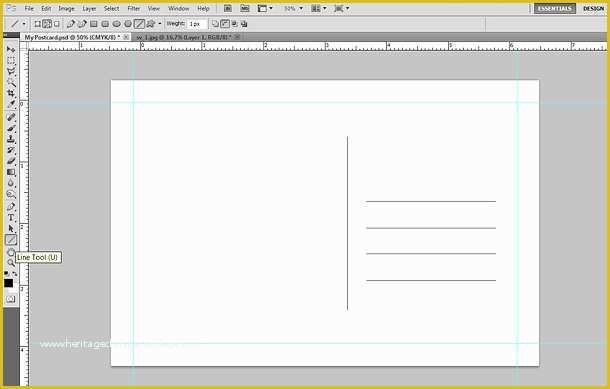This screenshot has height=389, width=610.
Task: Choose Paths mode in options bar
Action: tap(47, 24)
